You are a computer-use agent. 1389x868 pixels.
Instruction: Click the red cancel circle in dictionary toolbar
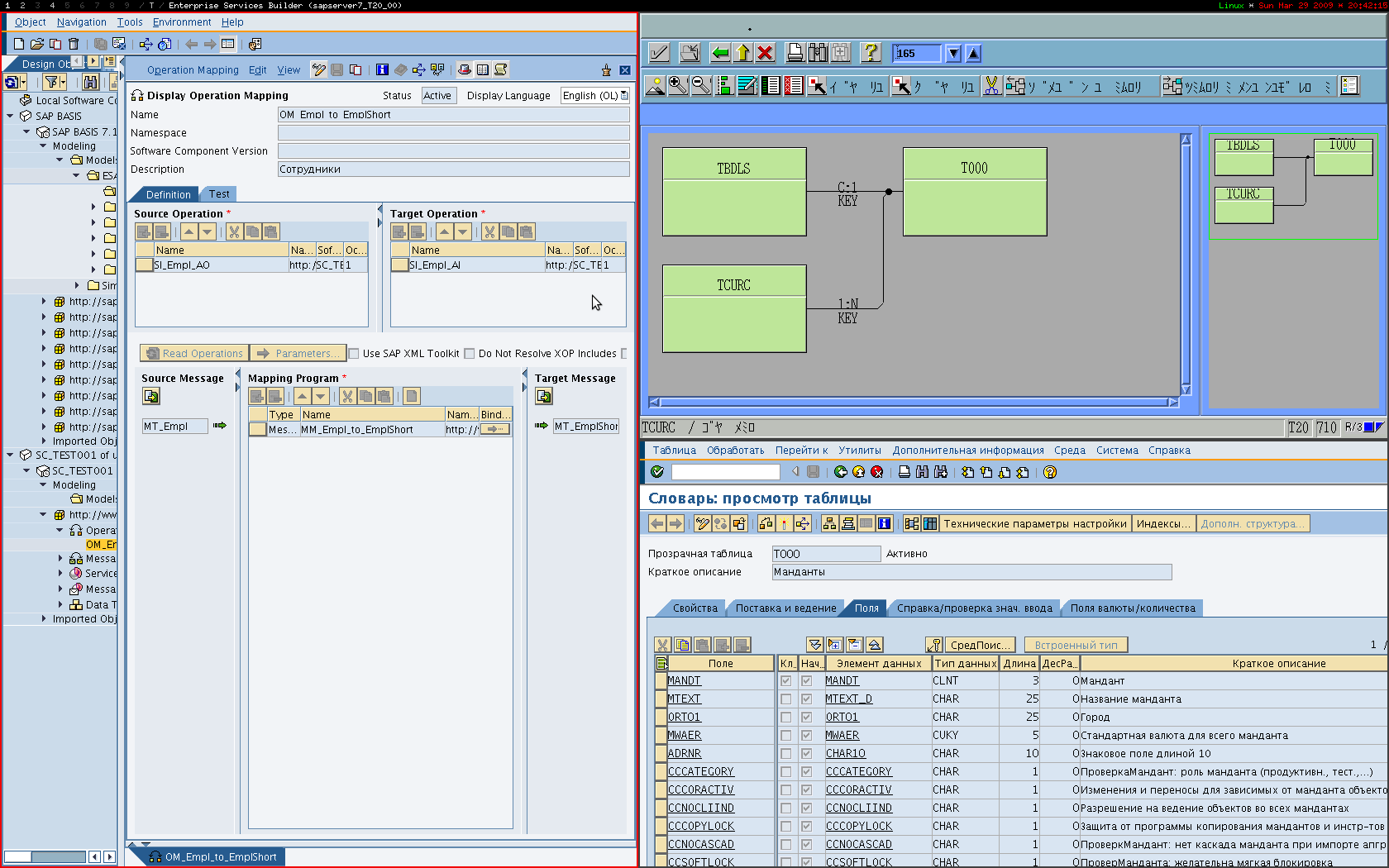(x=877, y=471)
